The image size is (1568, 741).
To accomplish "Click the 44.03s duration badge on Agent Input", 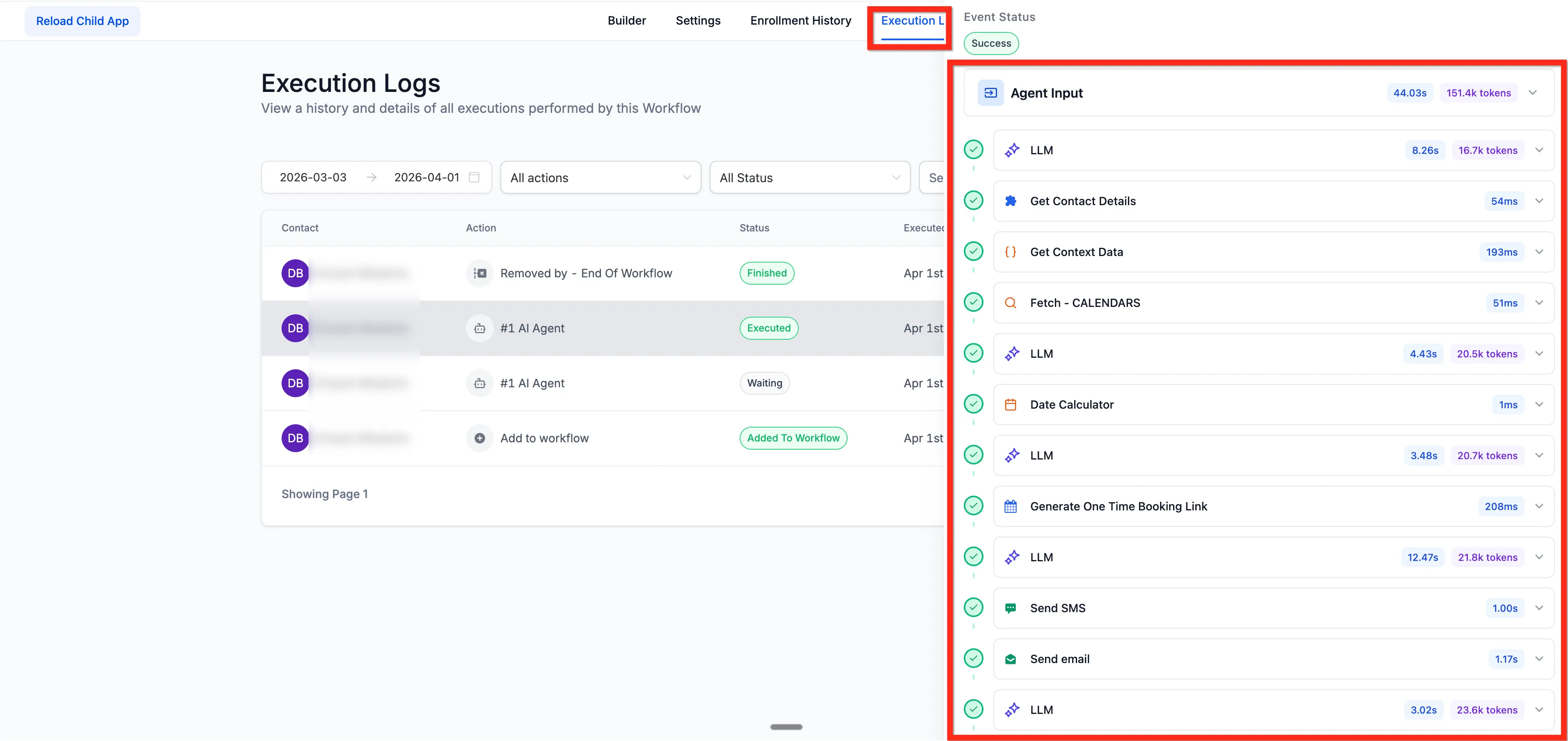I will 1410,92.
